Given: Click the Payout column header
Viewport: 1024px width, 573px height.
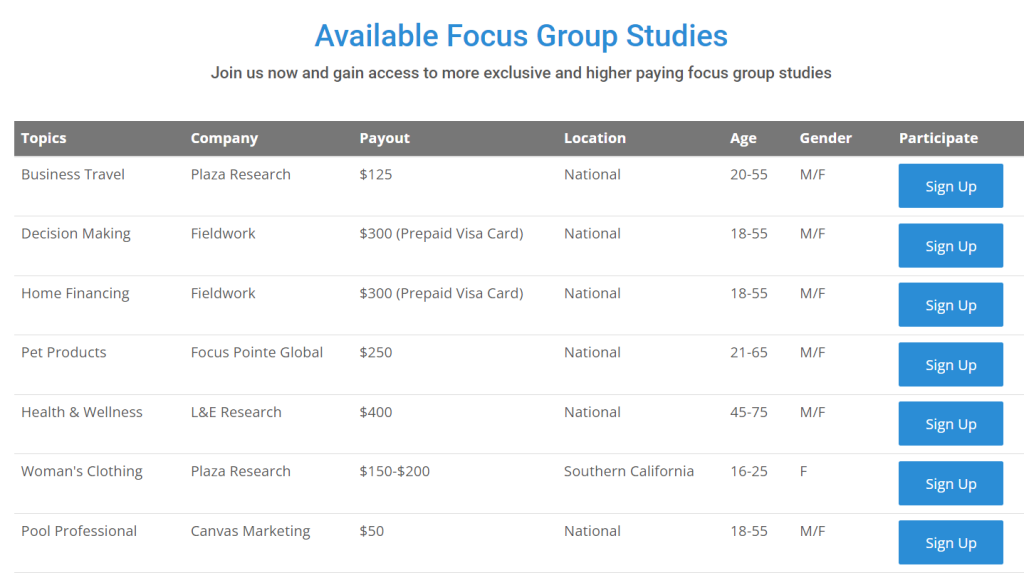Looking at the screenshot, I should pyautogui.click(x=385, y=138).
